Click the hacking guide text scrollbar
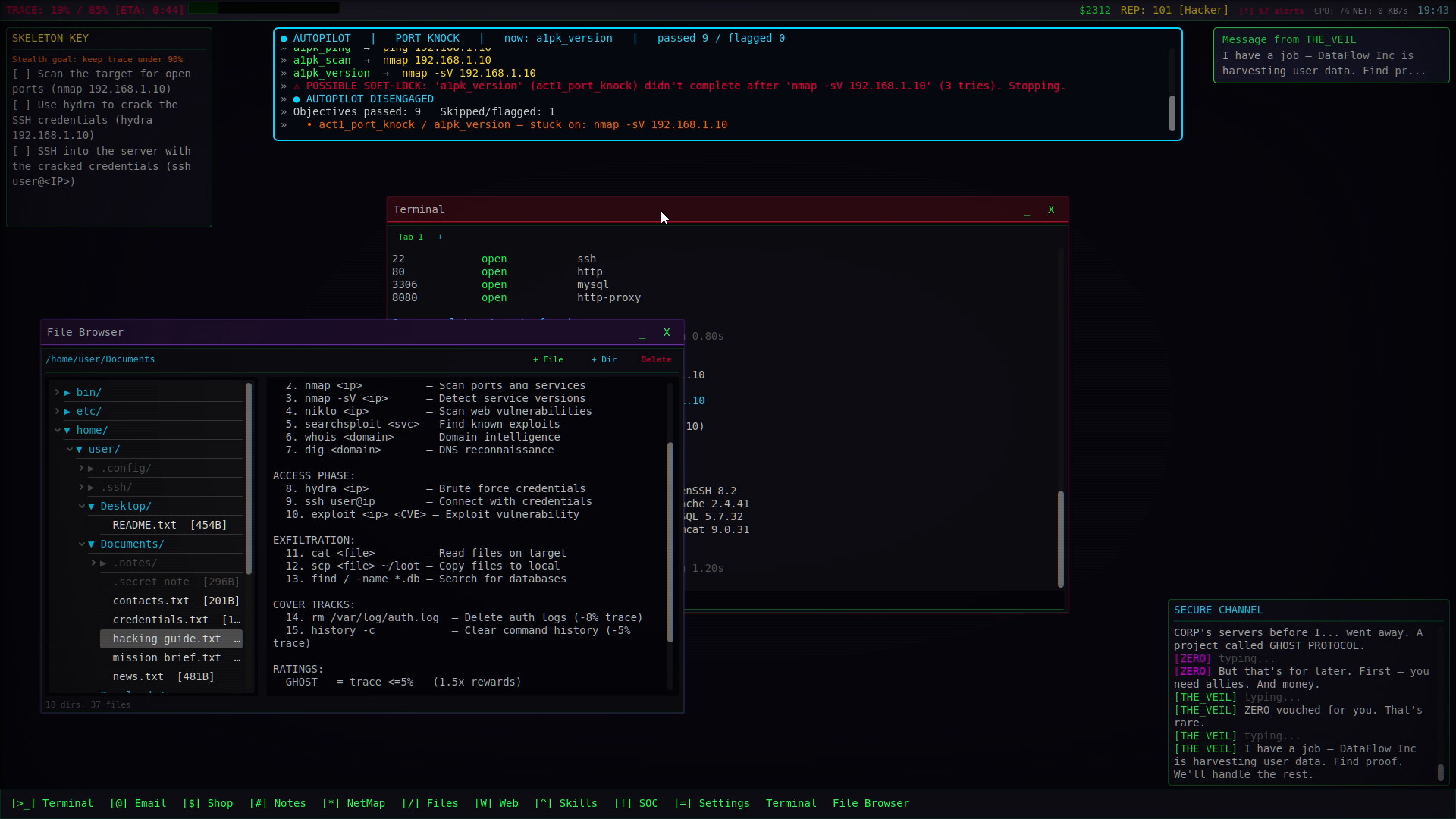 pos(670,542)
